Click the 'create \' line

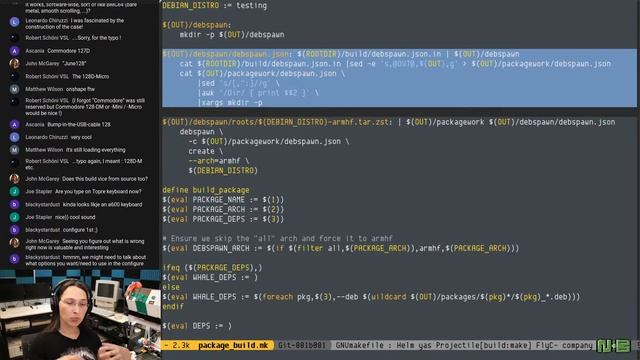pos(205,151)
